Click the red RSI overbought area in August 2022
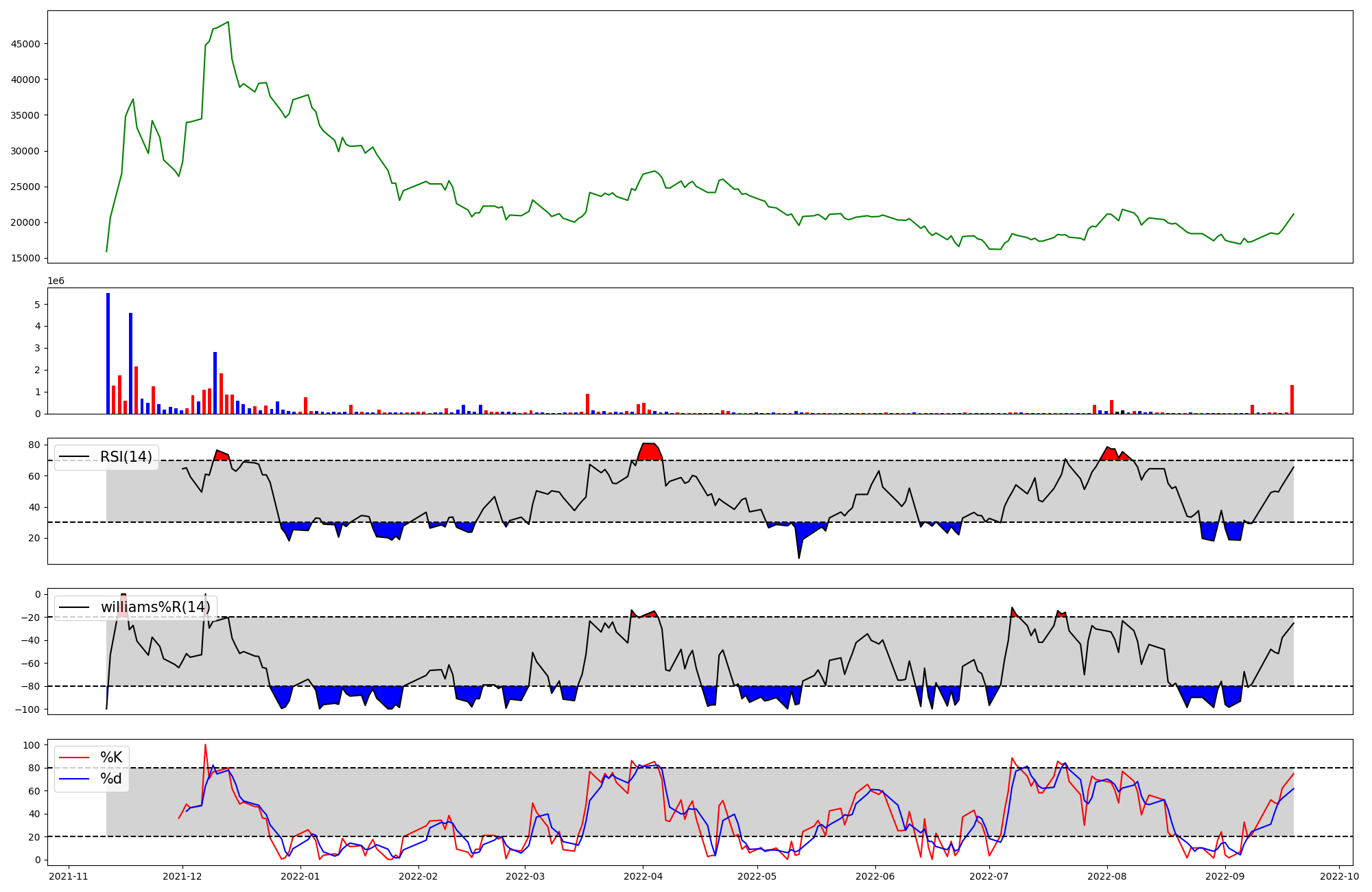Viewport: 1372px width, 892px height. point(1111,454)
